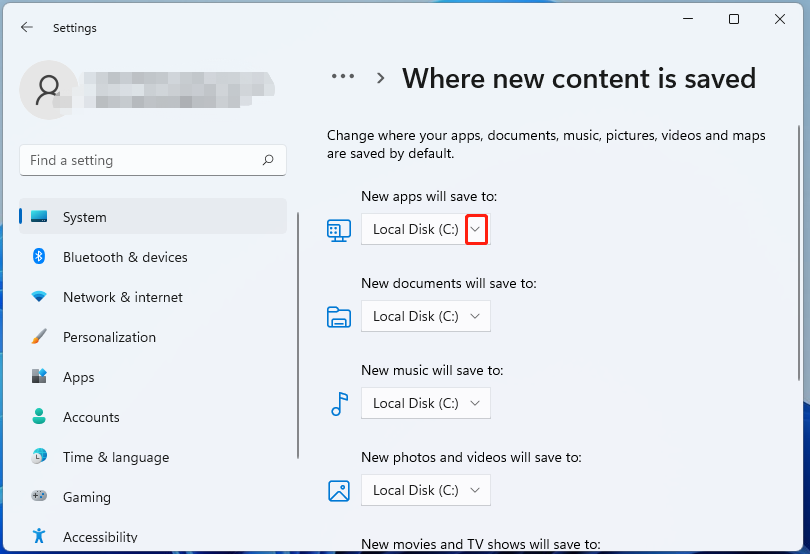The width and height of the screenshot is (810, 554).
Task: Select Personalization in the sidebar
Action: 153,337
